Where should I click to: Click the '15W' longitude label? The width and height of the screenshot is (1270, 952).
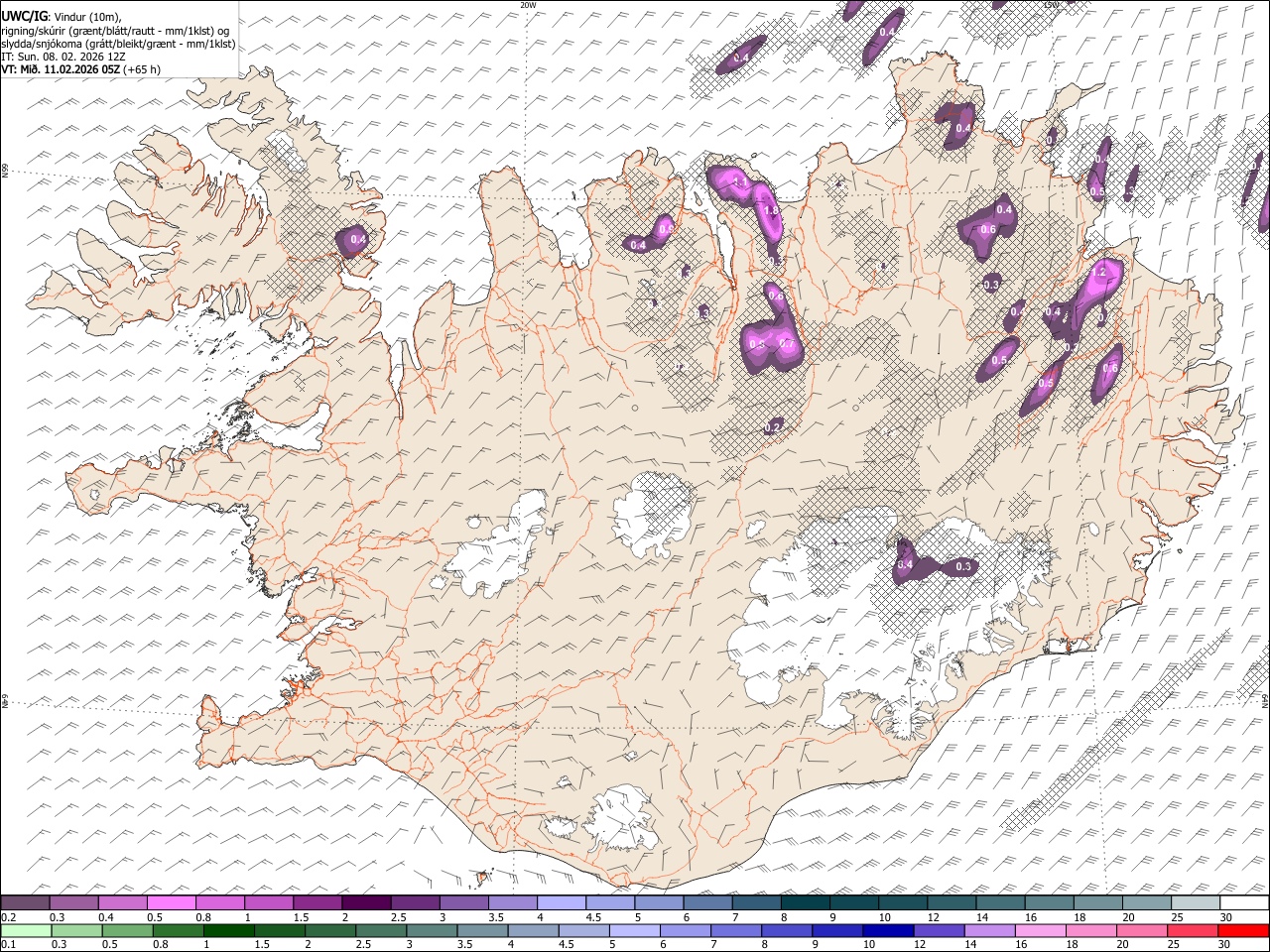tap(1051, 5)
